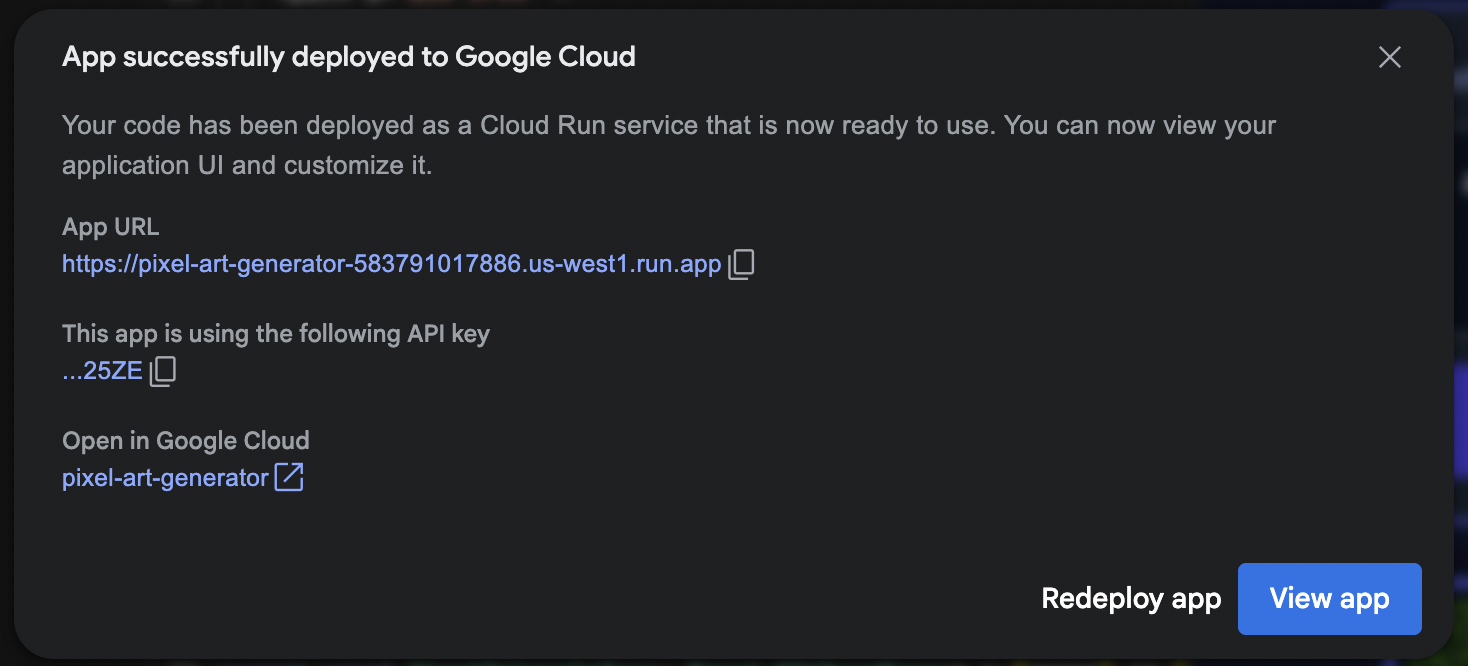1468x666 pixels.
Task: Click the "Open in Google Cloud" label
Action: (x=186, y=440)
